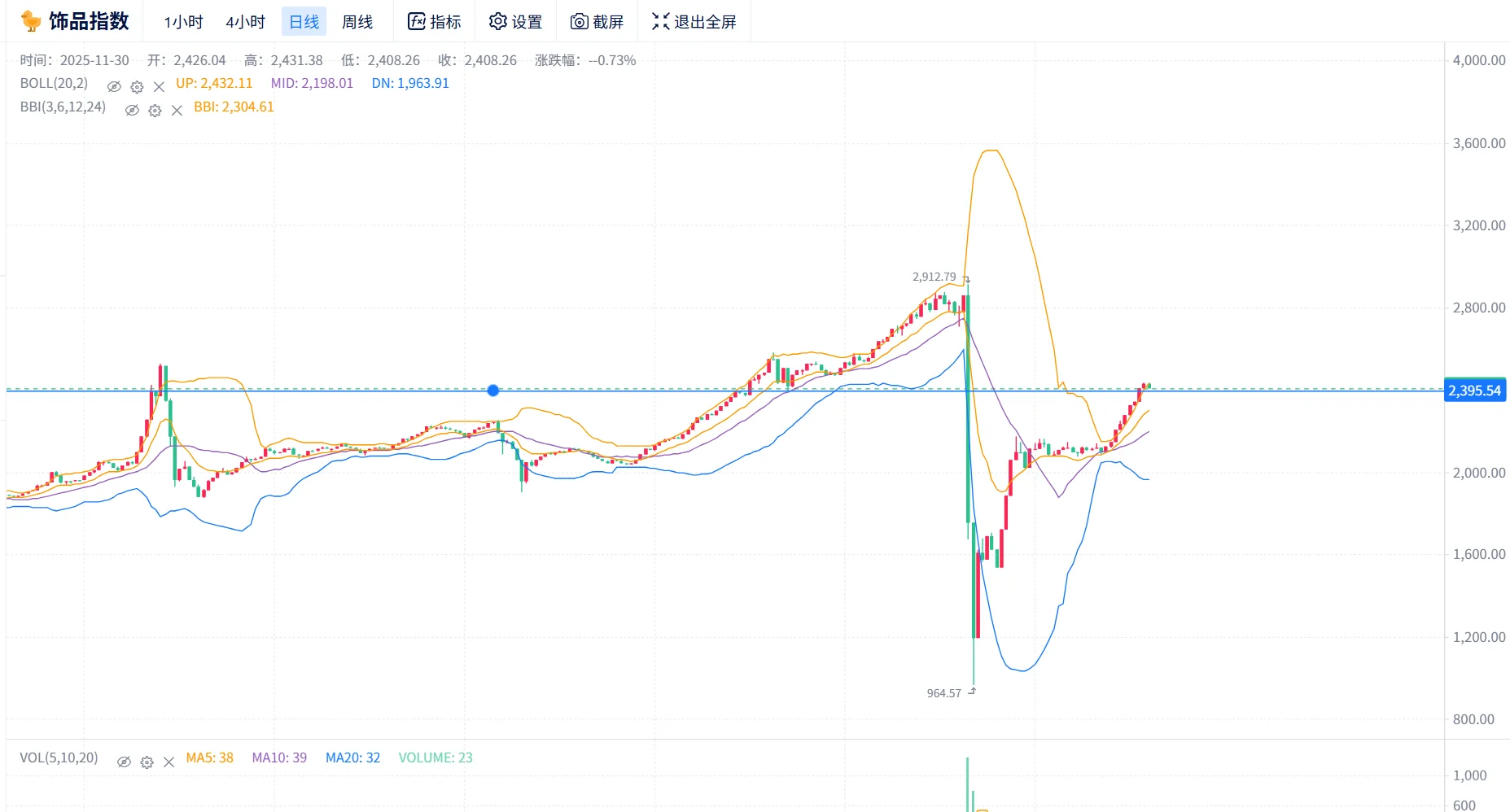
Task: Click the 收: 2,408.26 close price
Action: click(477, 60)
